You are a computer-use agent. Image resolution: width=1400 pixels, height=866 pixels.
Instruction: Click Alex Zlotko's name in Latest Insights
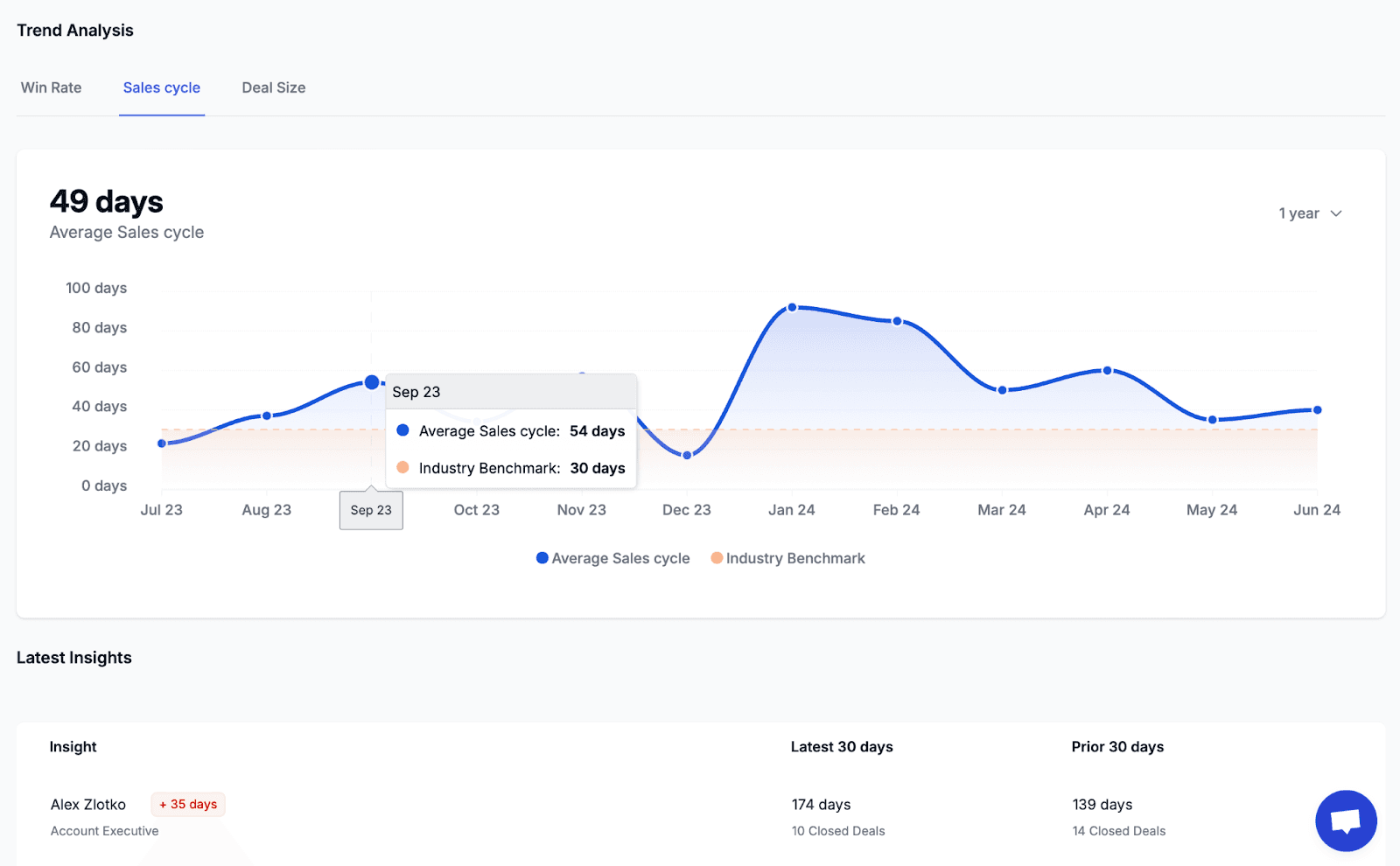[x=87, y=804]
